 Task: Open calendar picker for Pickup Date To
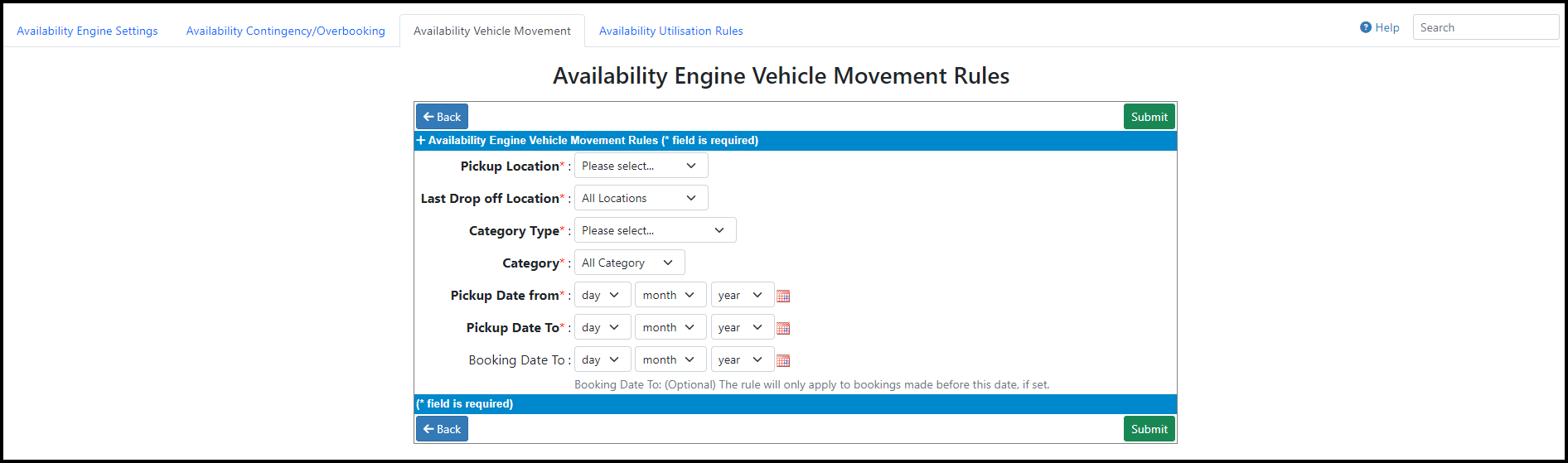[x=783, y=328]
